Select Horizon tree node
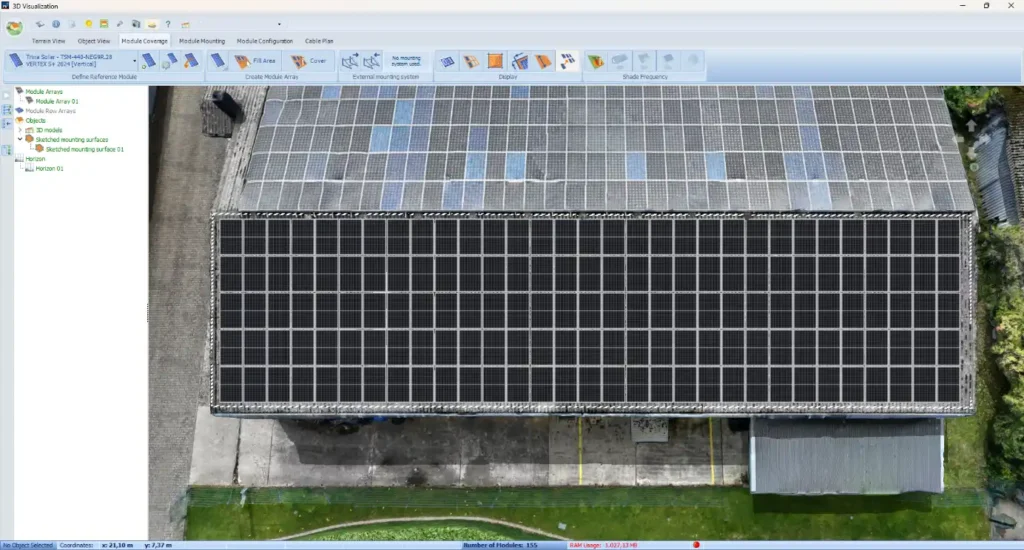The height and width of the screenshot is (550, 1024). tap(35, 159)
